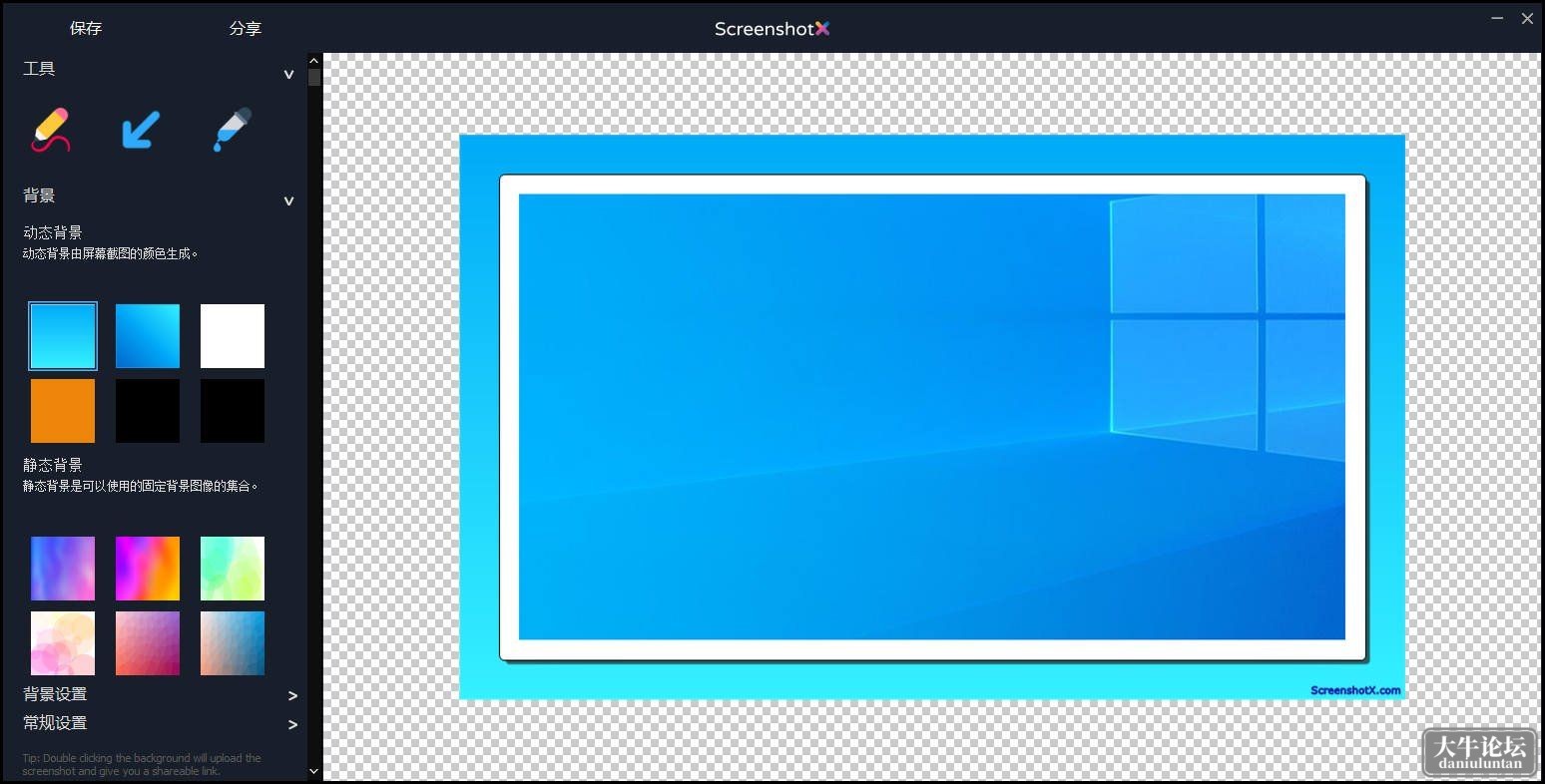Choose the white dynamic background swatch
Image resolution: width=1545 pixels, height=784 pixels.
pyautogui.click(x=233, y=336)
